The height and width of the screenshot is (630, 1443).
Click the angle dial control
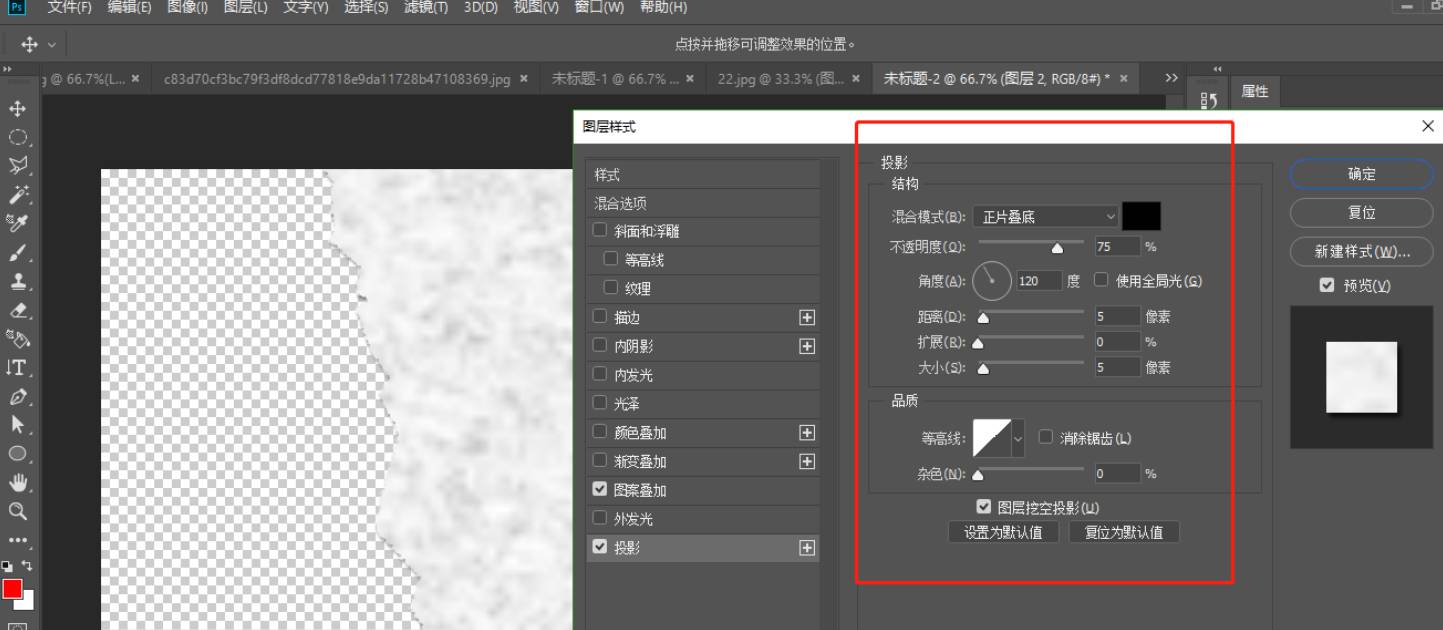pyautogui.click(x=992, y=281)
